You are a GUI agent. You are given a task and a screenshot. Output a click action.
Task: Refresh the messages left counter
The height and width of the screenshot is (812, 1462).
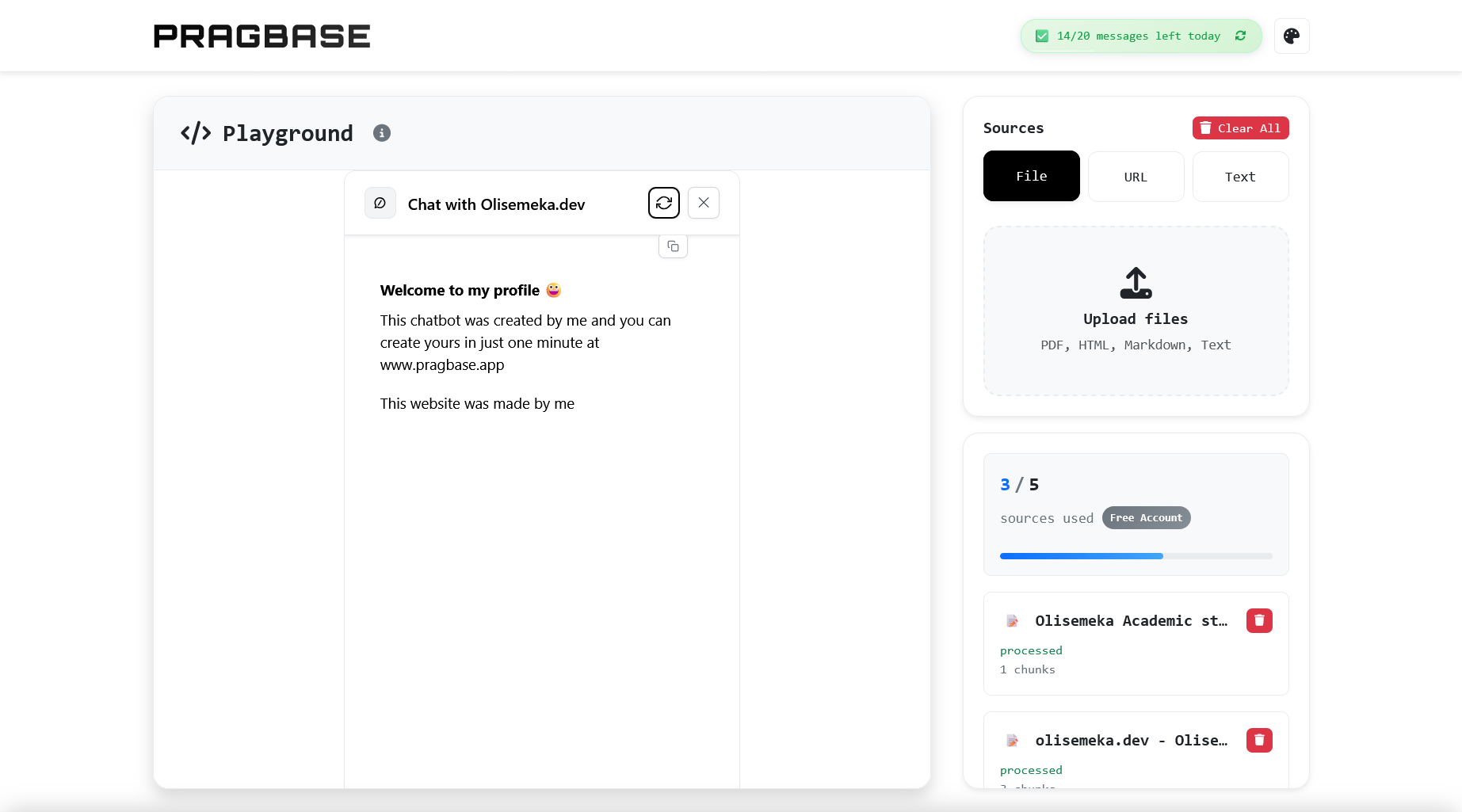click(1241, 36)
